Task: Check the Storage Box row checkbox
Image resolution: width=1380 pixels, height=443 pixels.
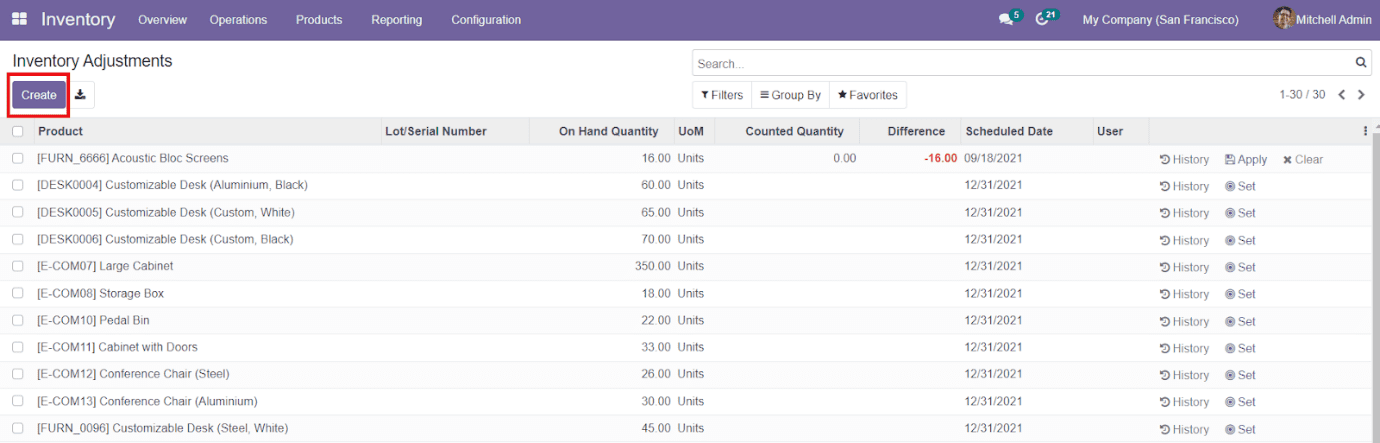Action: (18, 294)
